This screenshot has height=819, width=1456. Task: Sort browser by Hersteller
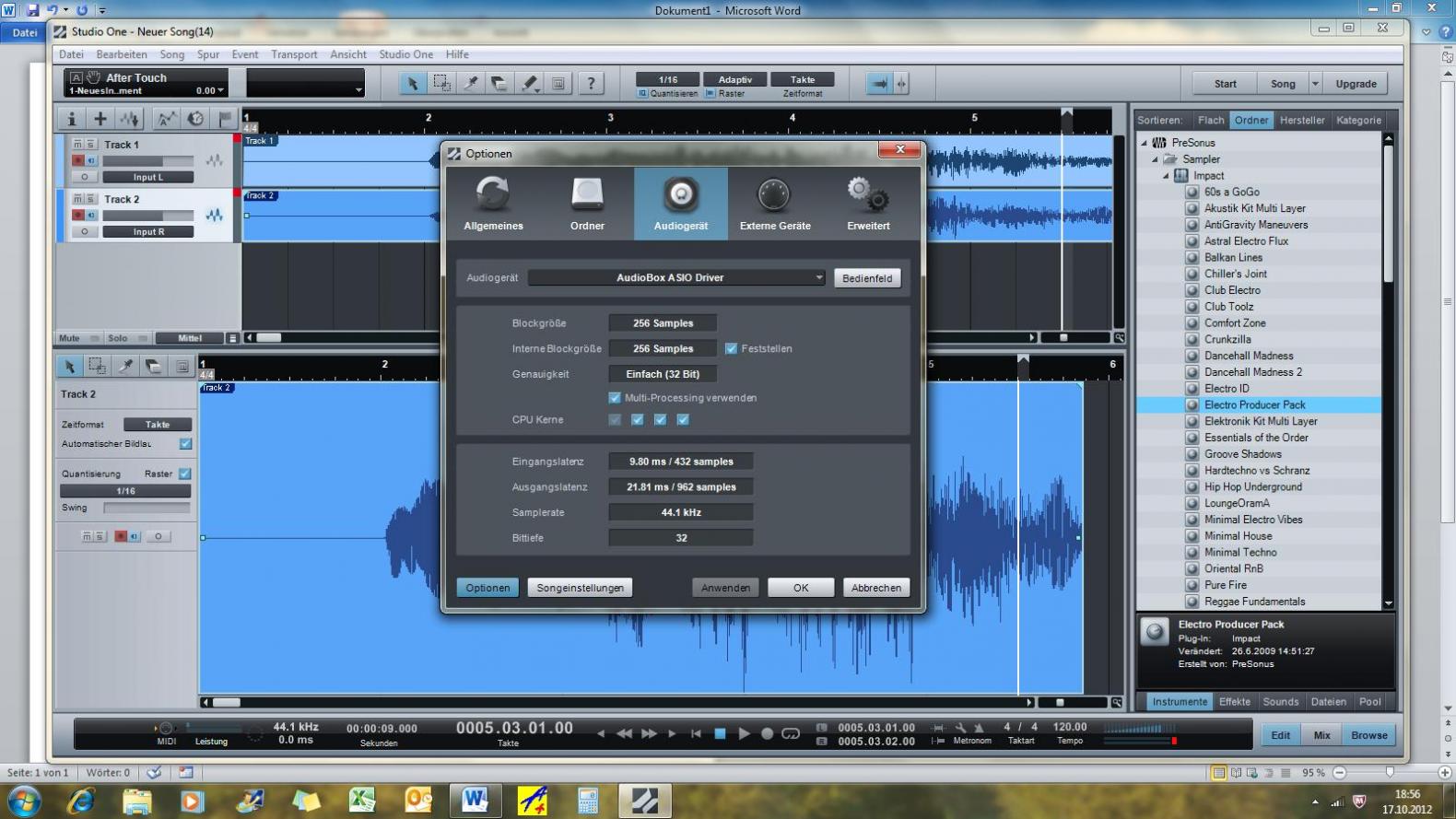pos(1302,120)
